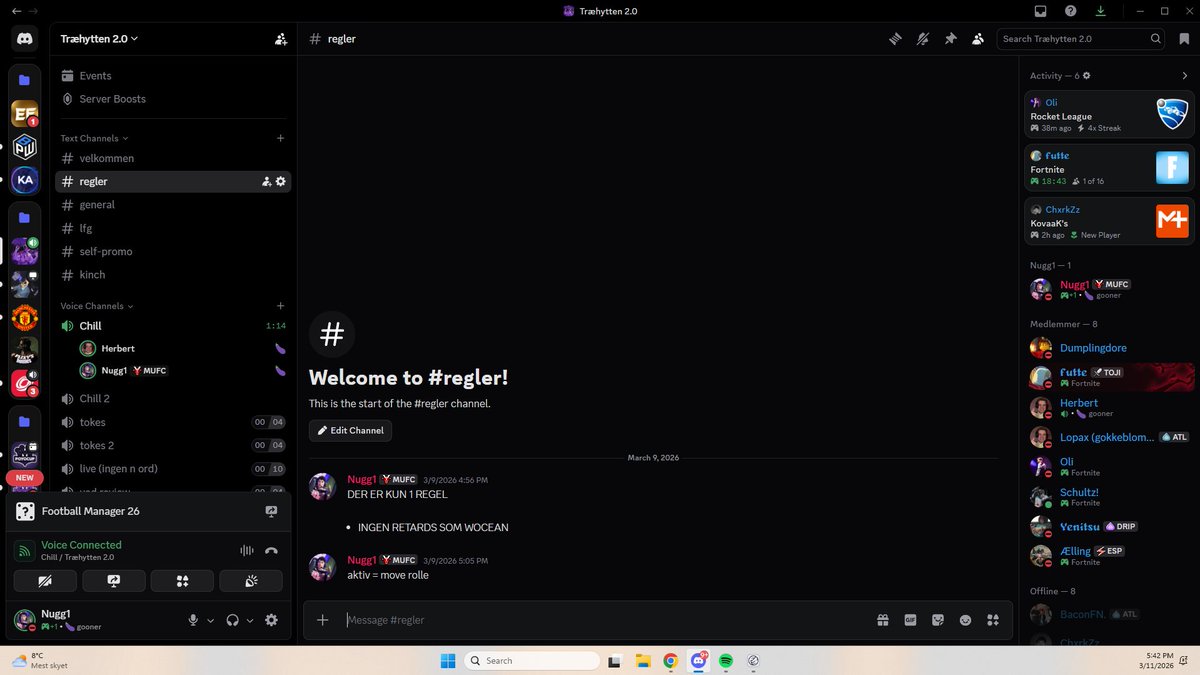Open the gift subscription menu

coord(883,620)
